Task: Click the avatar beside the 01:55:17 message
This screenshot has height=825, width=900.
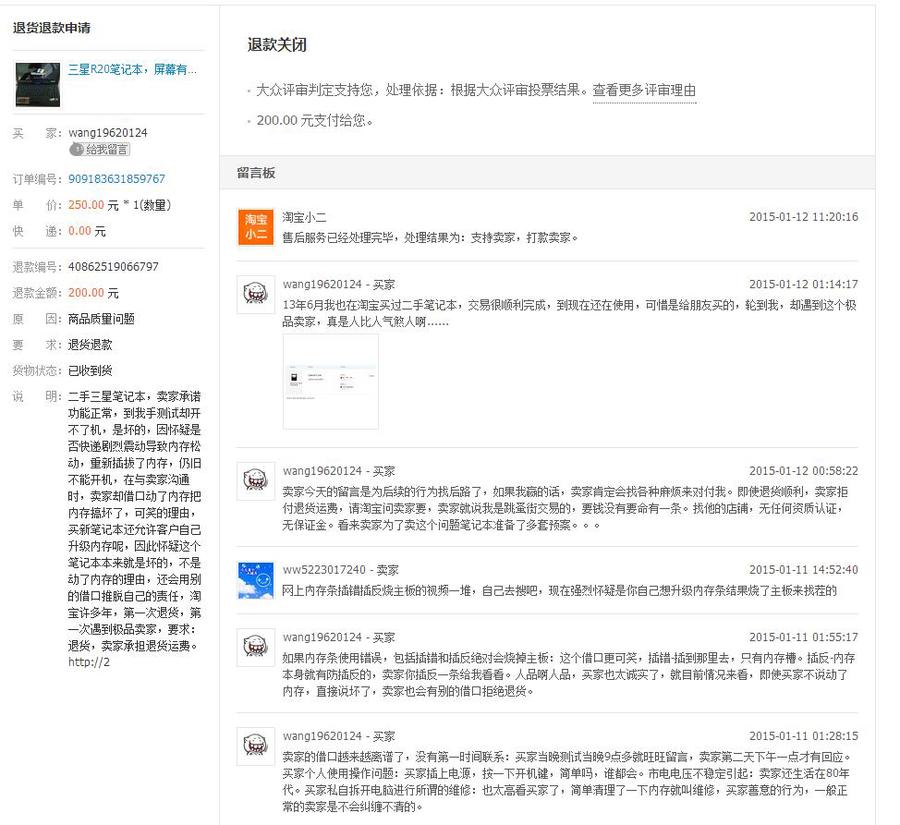Action: pos(255,647)
